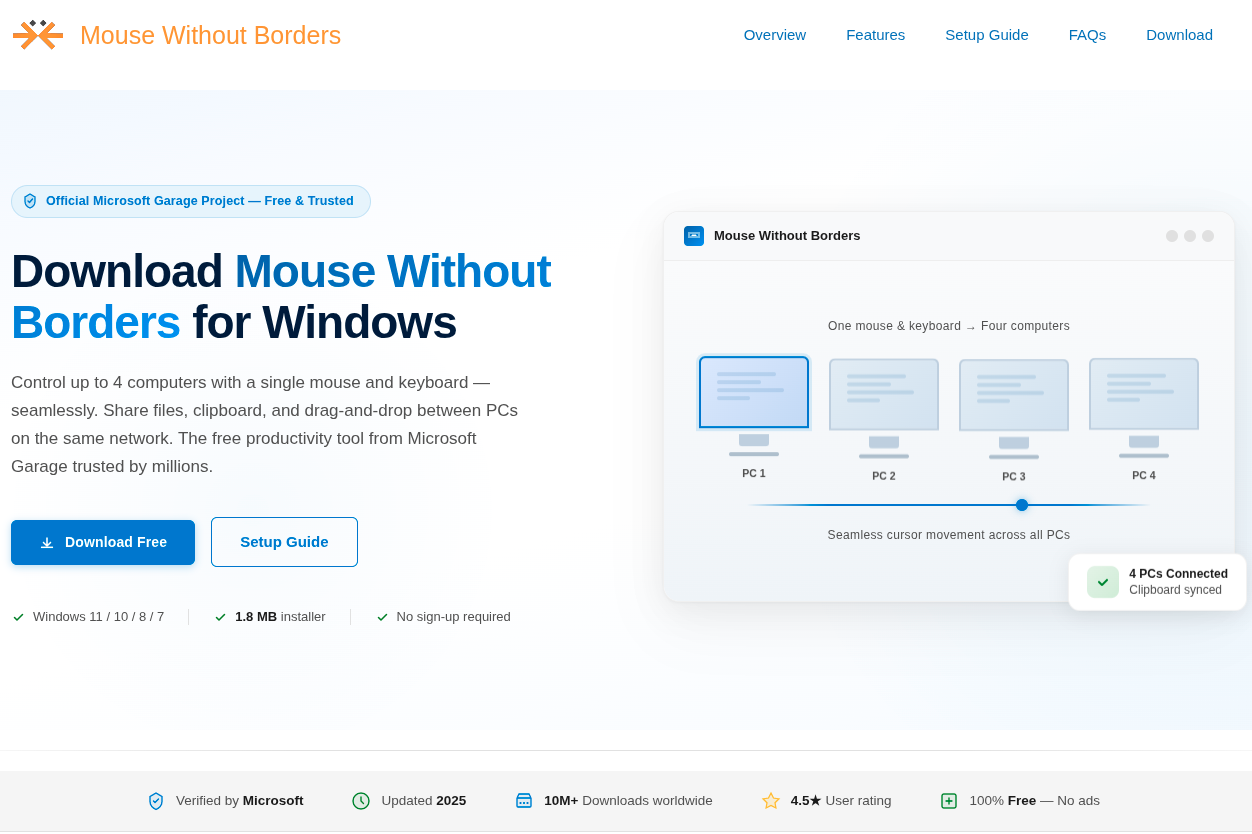The image size is (1252, 834).
Task: Click the checkmark beside 1.8 MB installer
Action: (220, 617)
